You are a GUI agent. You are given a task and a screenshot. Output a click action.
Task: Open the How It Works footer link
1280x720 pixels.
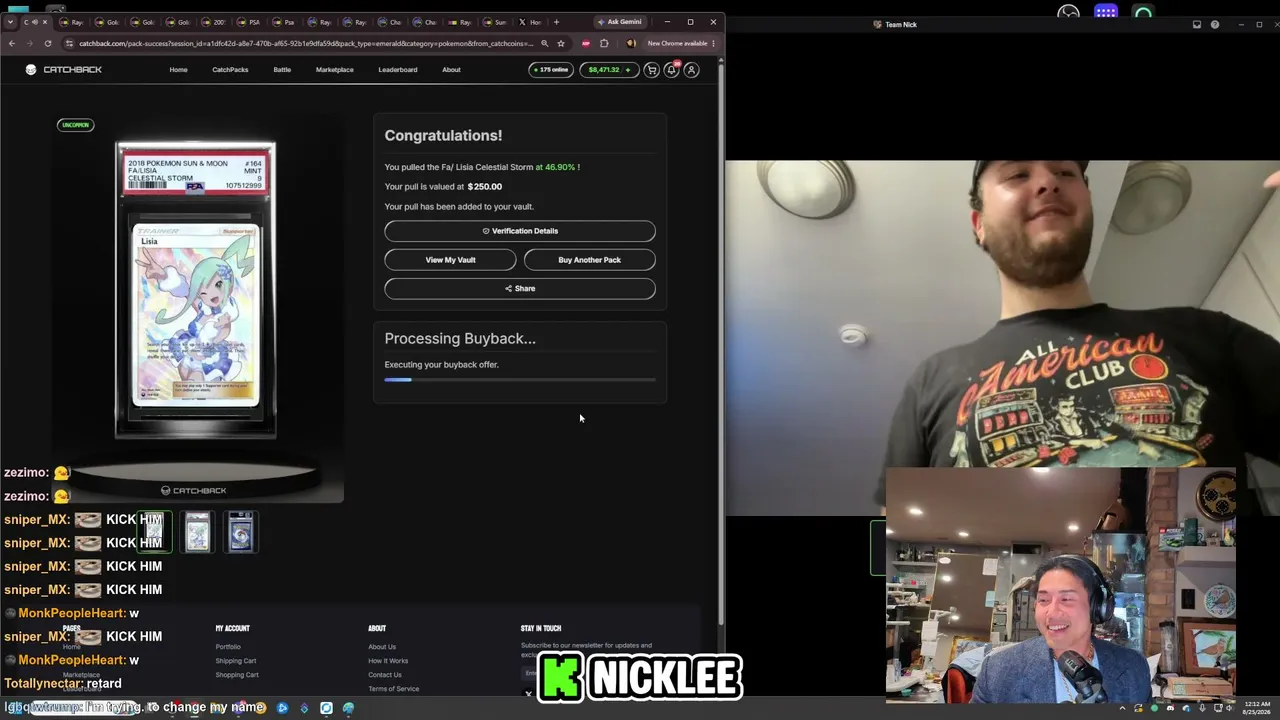point(388,661)
